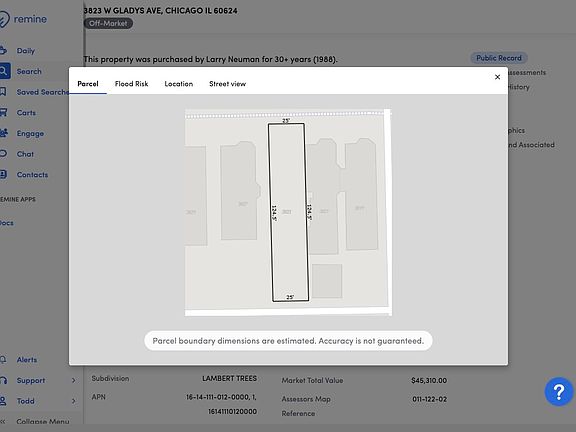Open the Street view tab
The height and width of the screenshot is (432, 576).
point(227,84)
